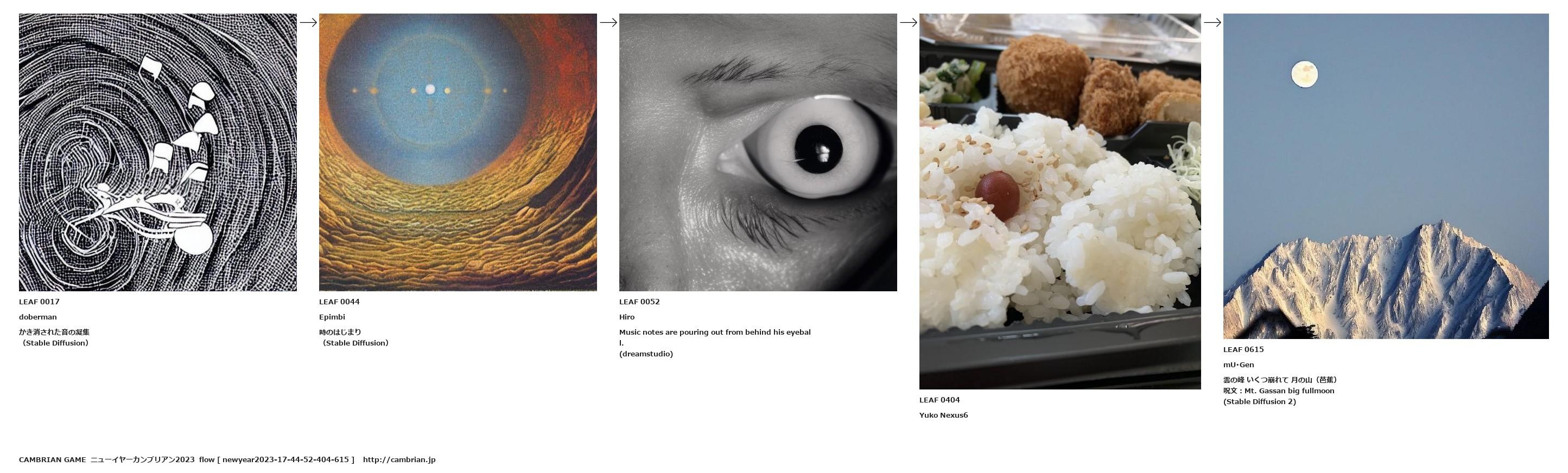Click the arrow between LEAF 0017 and 0044
Screen dimensions: 1568x473
tap(308, 22)
